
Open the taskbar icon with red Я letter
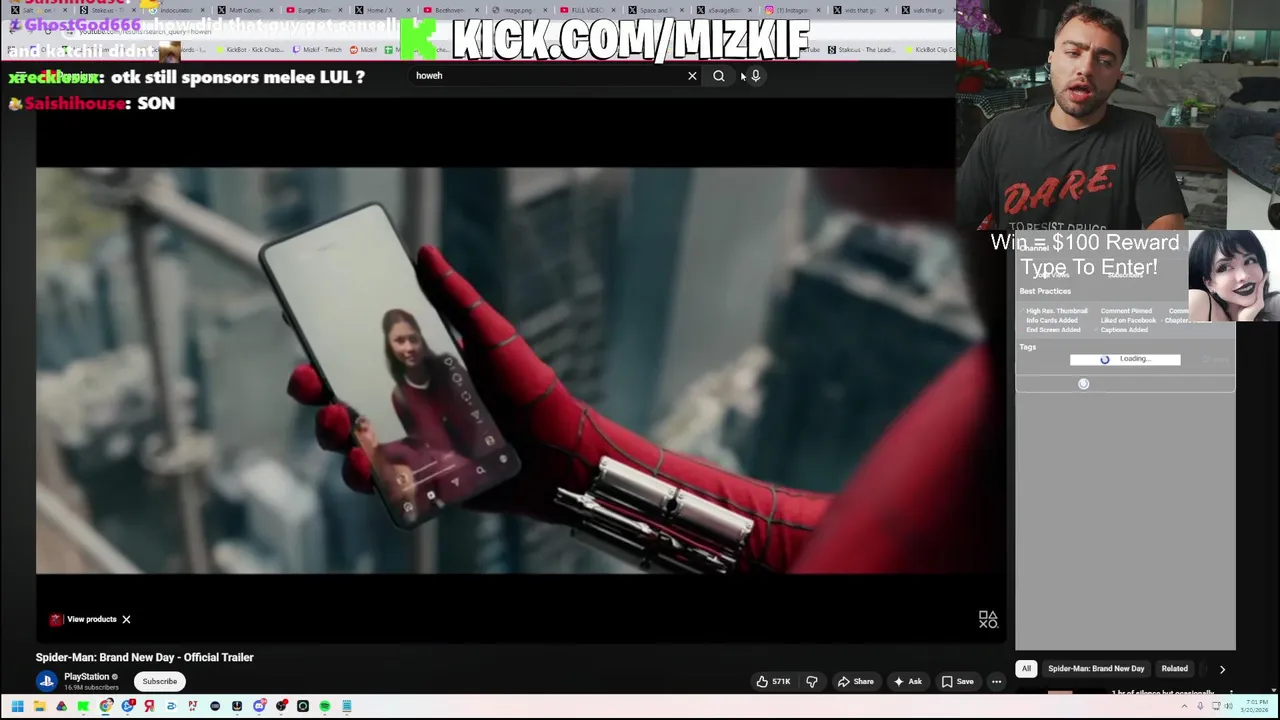(x=150, y=707)
